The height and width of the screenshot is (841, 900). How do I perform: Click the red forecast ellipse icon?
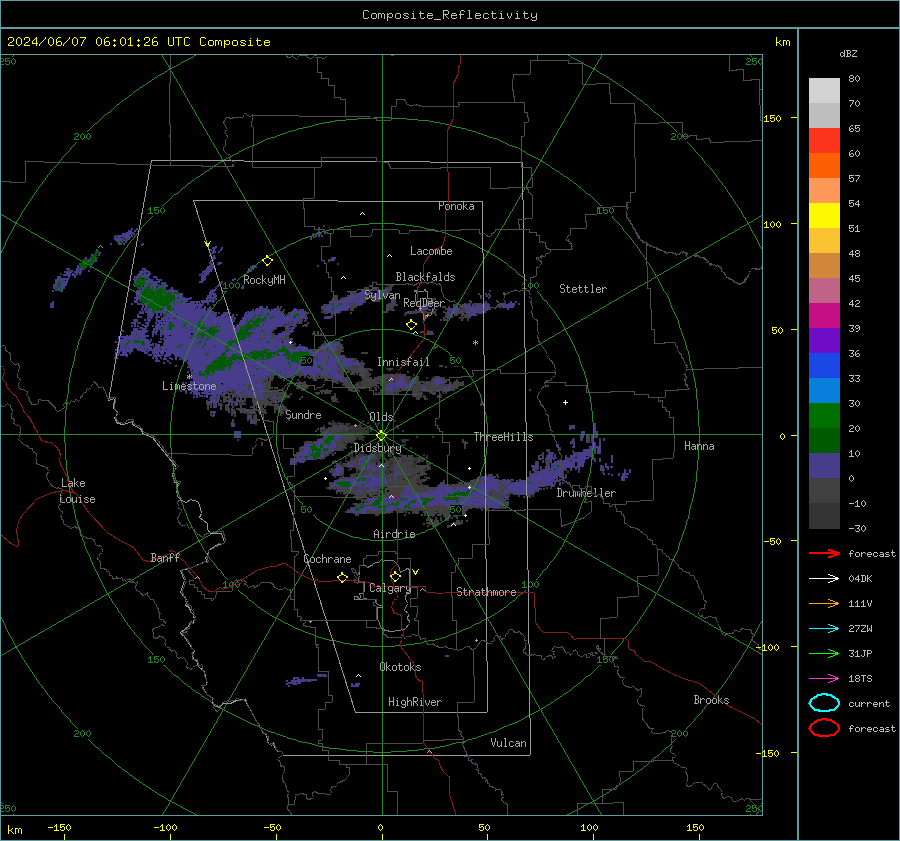[824, 728]
